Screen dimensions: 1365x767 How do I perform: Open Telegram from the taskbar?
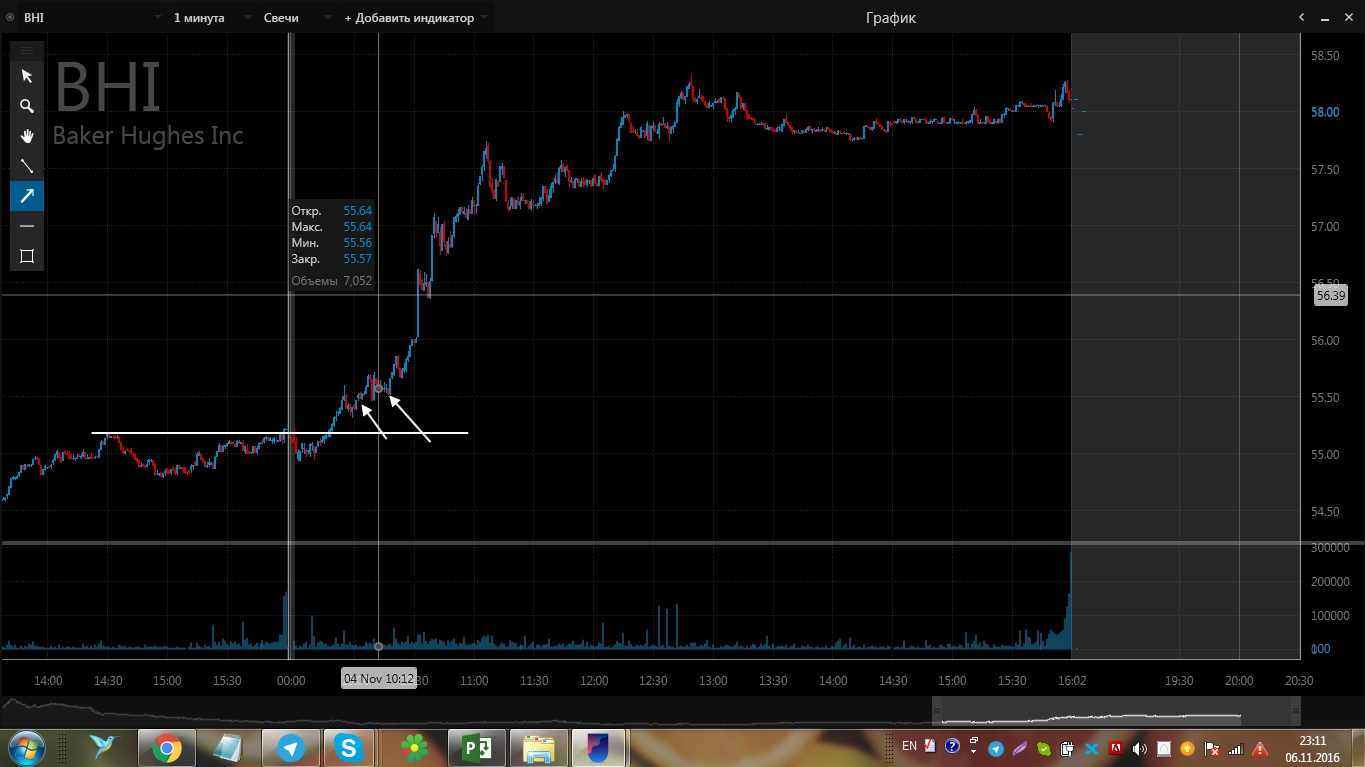pyautogui.click(x=291, y=747)
